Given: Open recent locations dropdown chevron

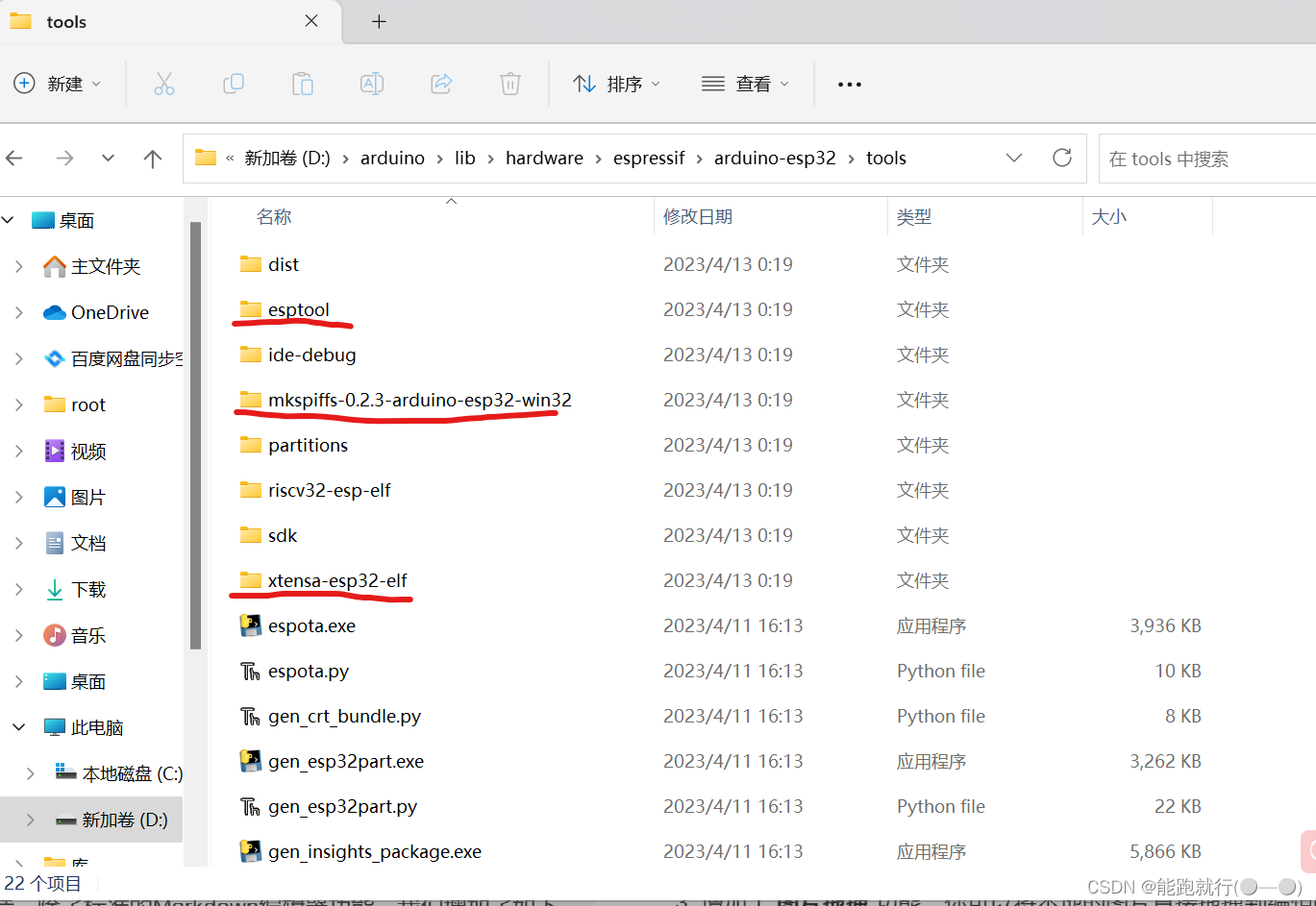Looking at the screenshot, I should 108,159.
